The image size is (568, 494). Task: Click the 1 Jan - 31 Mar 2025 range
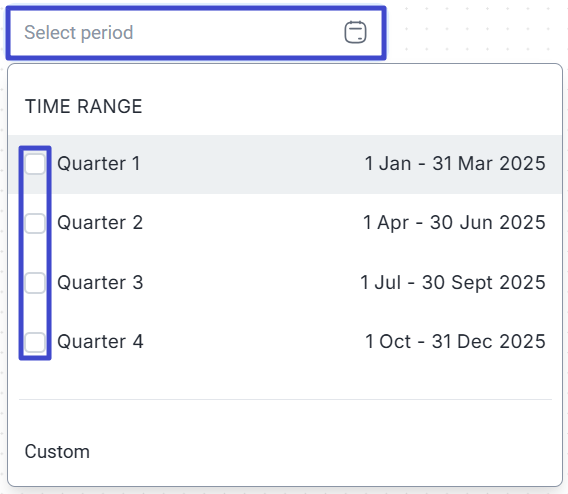pyautogui.click(x=455, y=163)
